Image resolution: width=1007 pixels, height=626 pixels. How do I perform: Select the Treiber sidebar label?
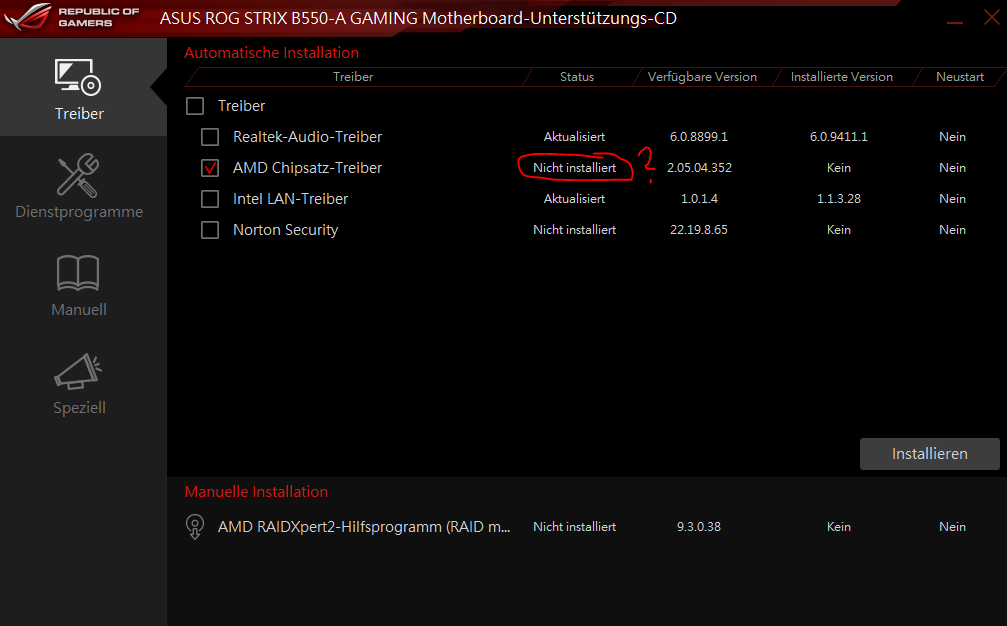click(79, 114)
